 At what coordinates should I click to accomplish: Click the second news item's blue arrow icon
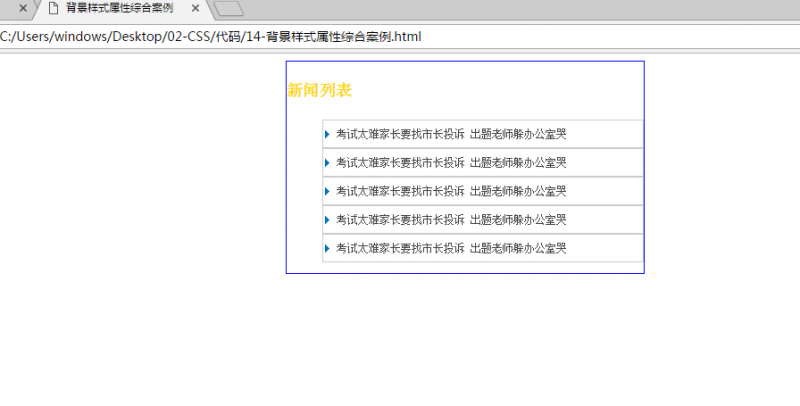pyautogui.click(x=327, y=162)
